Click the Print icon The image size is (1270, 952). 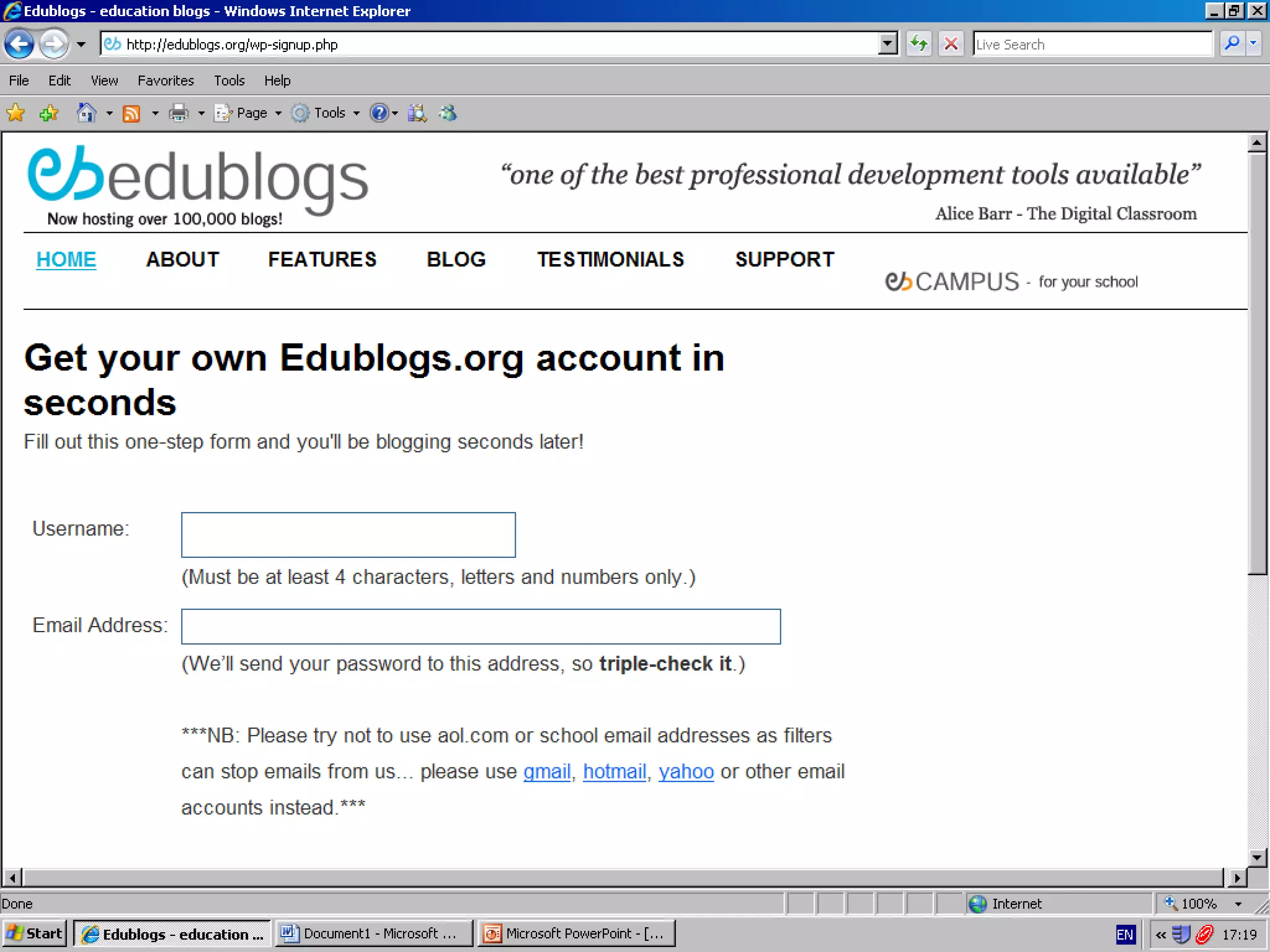(179, 113)
